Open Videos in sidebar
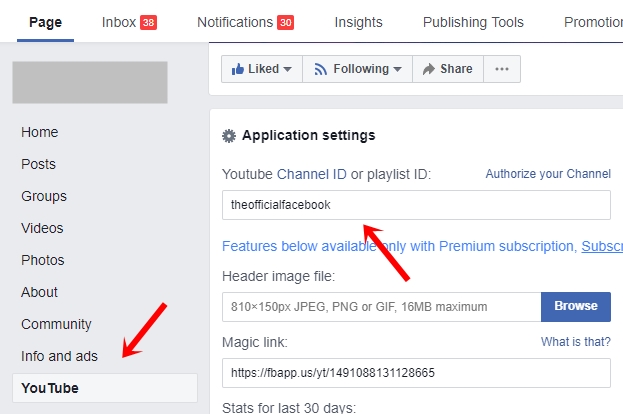Screen dimensions: 623x414 click(x=42, y=228)
